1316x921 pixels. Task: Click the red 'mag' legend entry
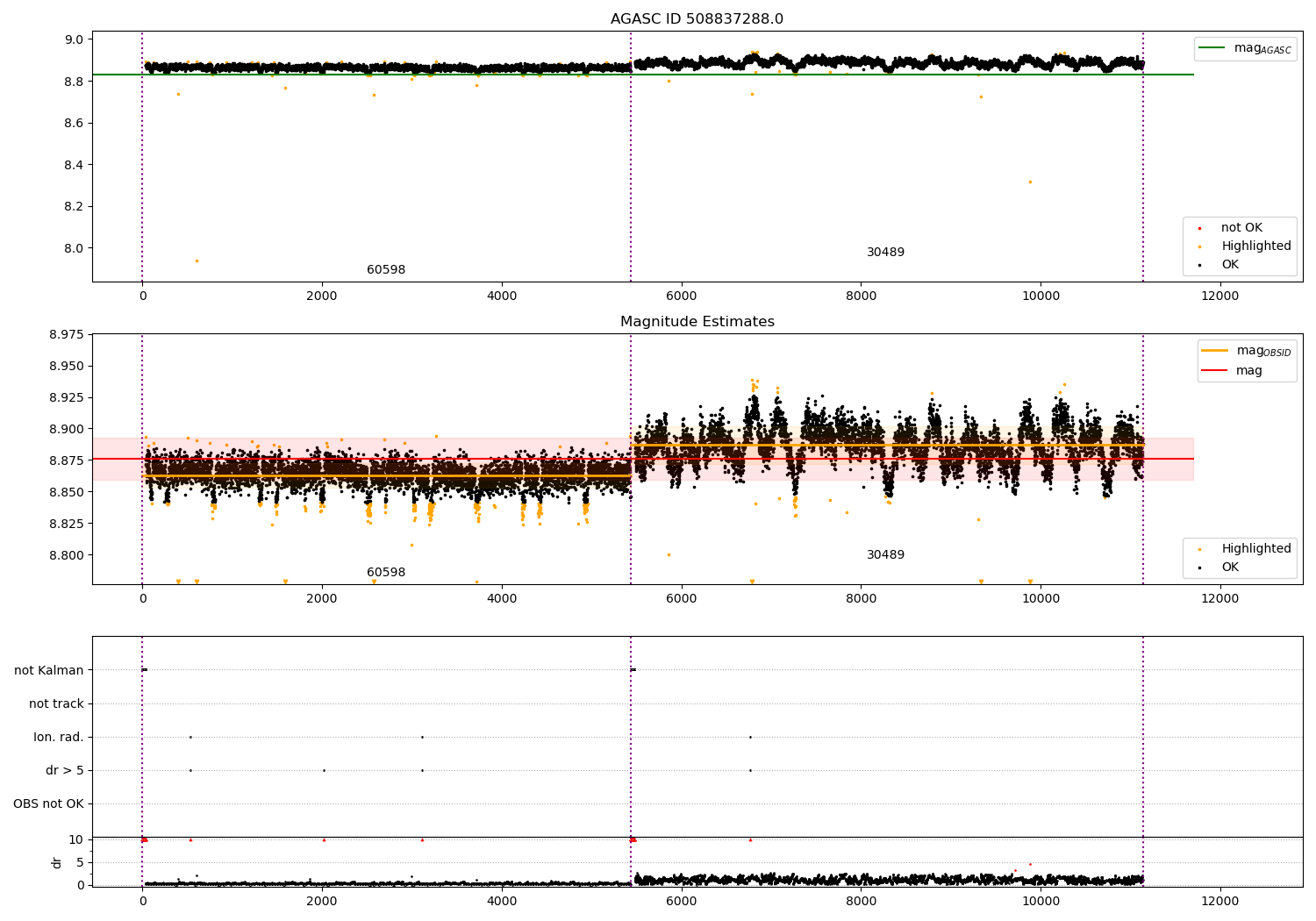point(1248,371)
